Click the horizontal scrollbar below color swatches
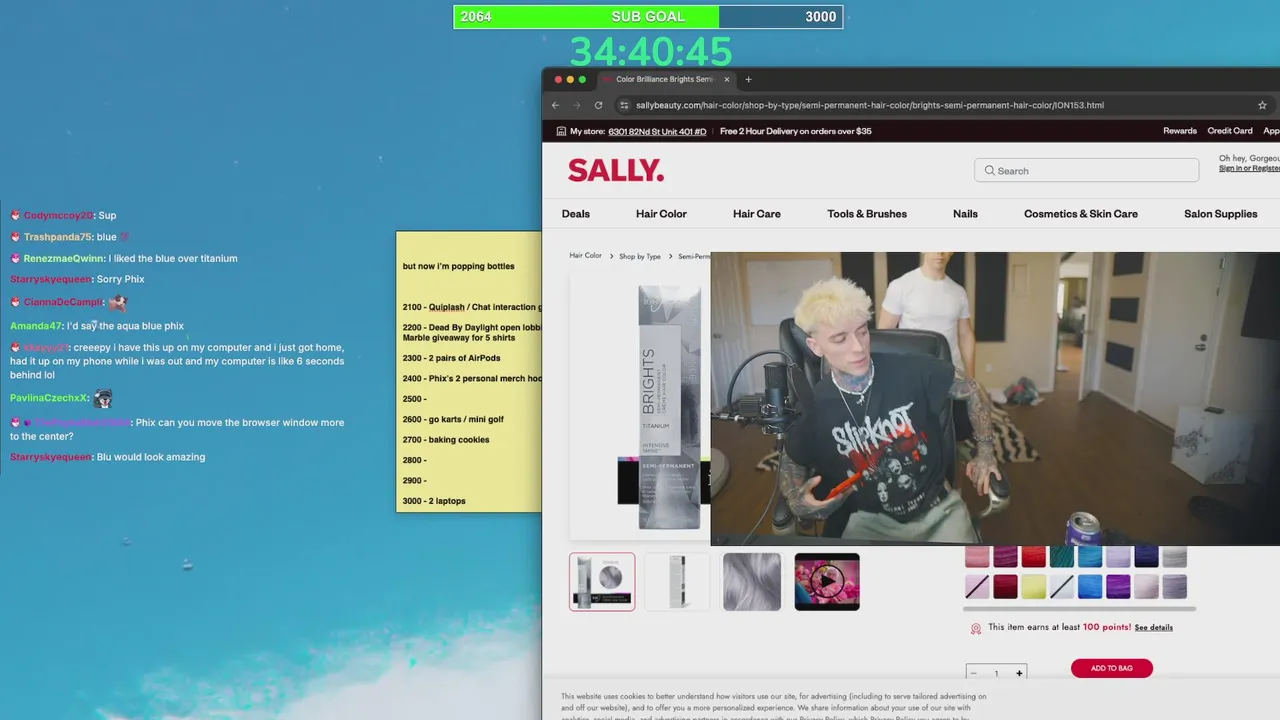 pos(1079,608)
